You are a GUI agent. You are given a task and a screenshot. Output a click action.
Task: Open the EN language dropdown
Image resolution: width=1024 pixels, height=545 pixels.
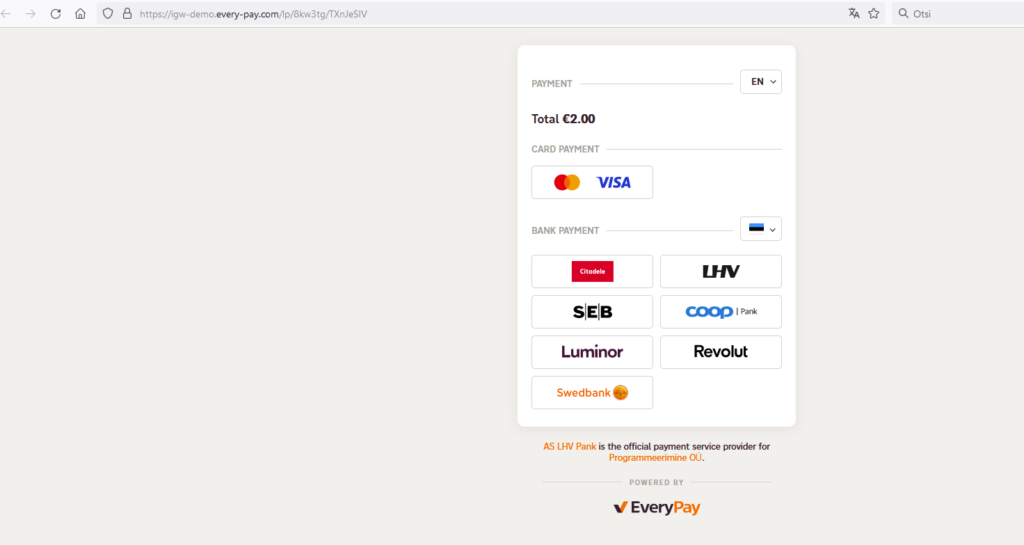761,82
